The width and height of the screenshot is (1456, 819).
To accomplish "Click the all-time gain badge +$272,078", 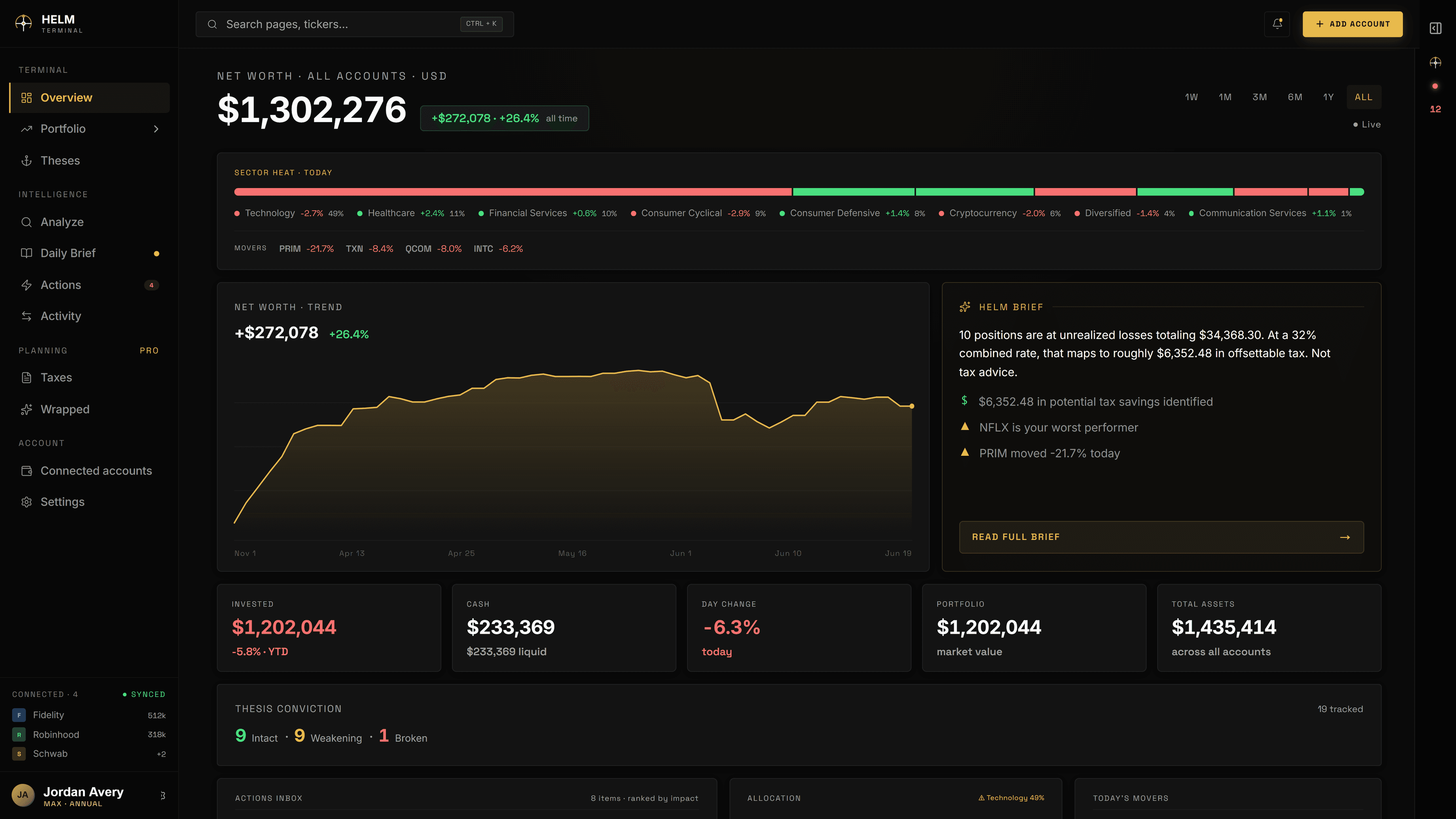I will 504,118.
